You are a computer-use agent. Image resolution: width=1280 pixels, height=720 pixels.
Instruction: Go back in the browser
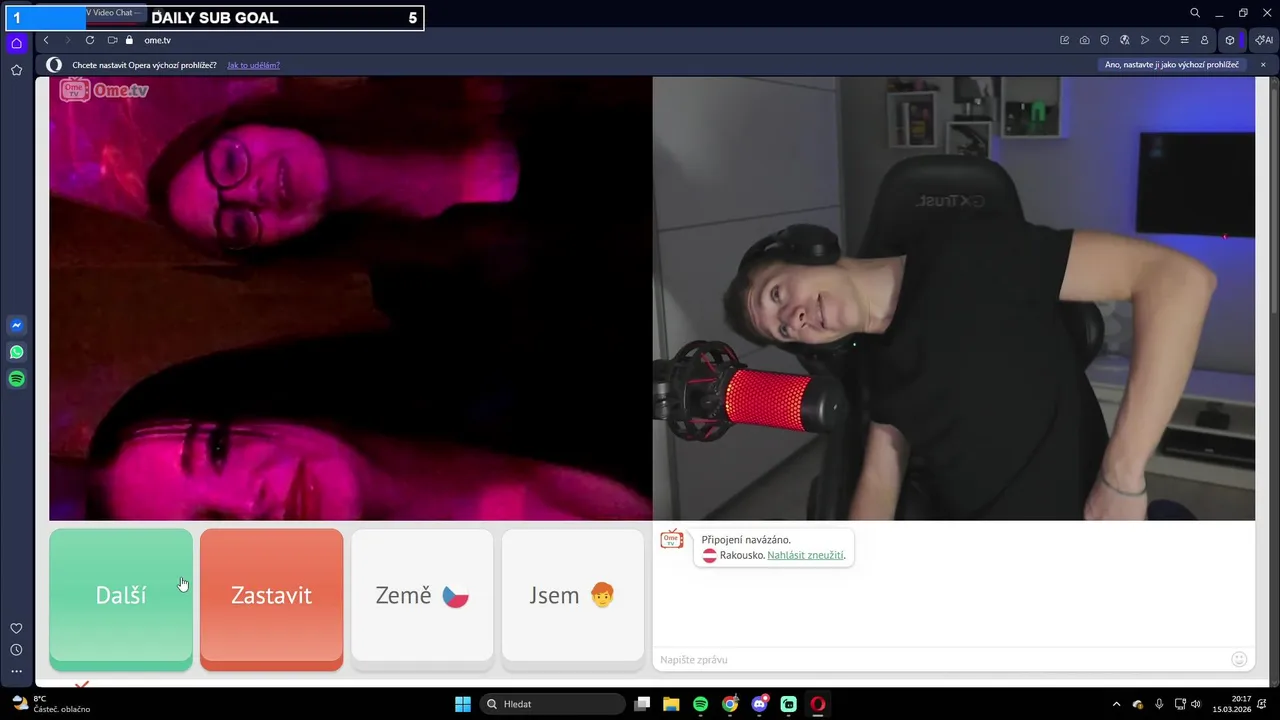tap(46, 40)
